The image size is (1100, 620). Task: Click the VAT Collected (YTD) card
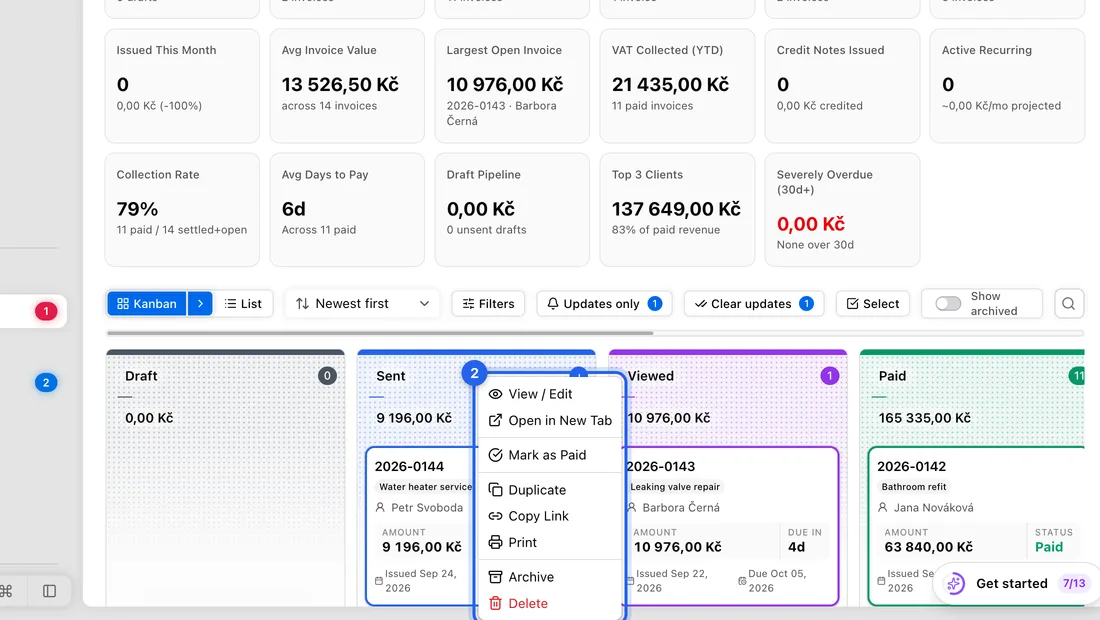[x=677, y=86]
